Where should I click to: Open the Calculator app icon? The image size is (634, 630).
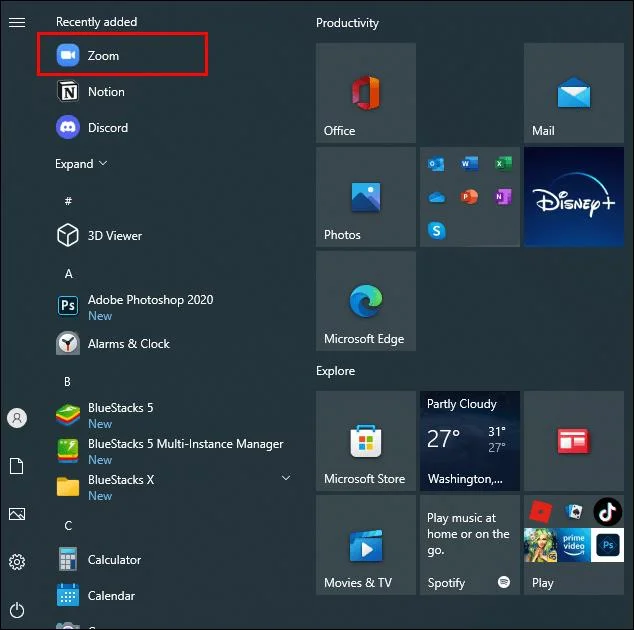tap(68, 559)
